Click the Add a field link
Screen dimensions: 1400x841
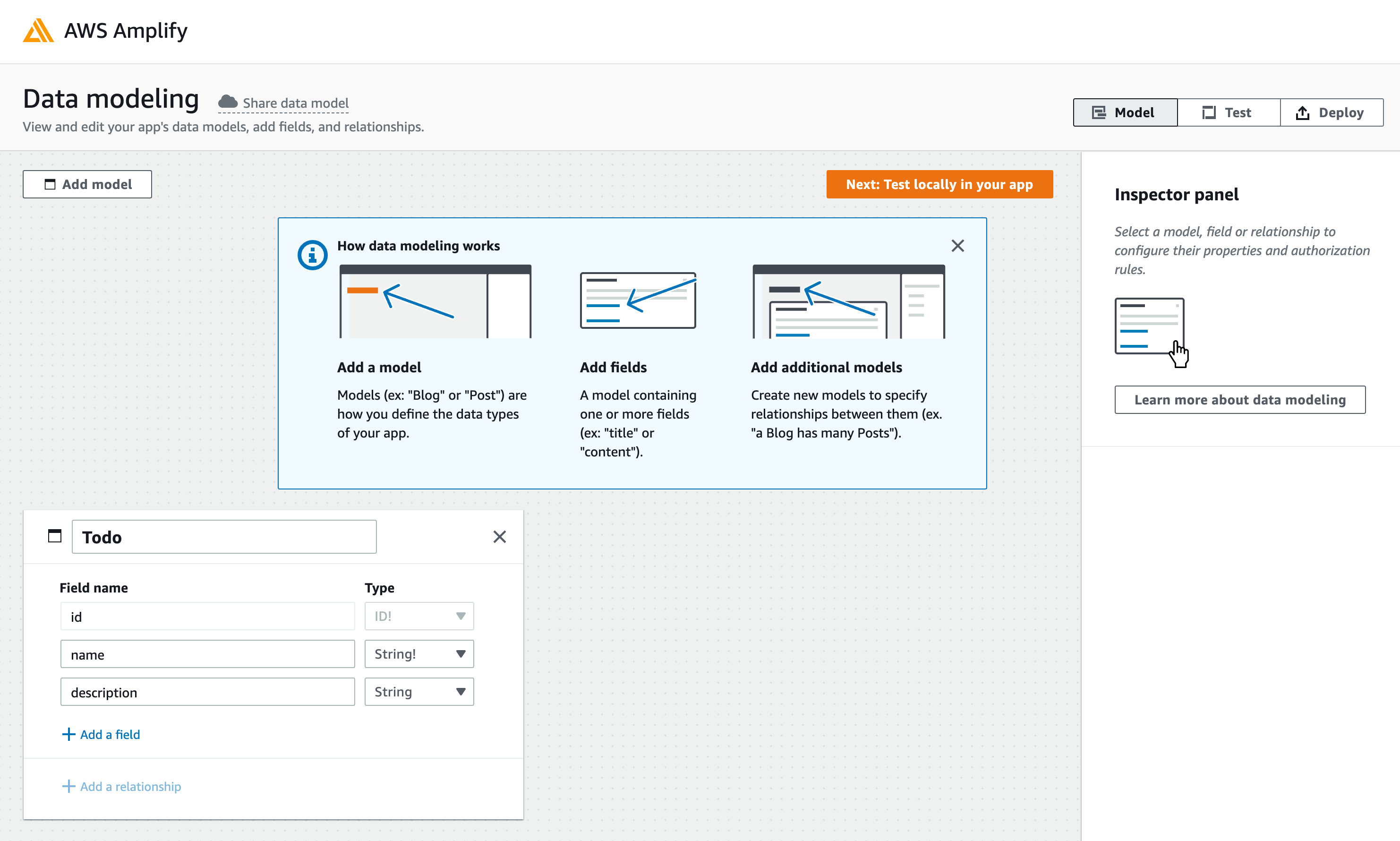coord(110,735)
